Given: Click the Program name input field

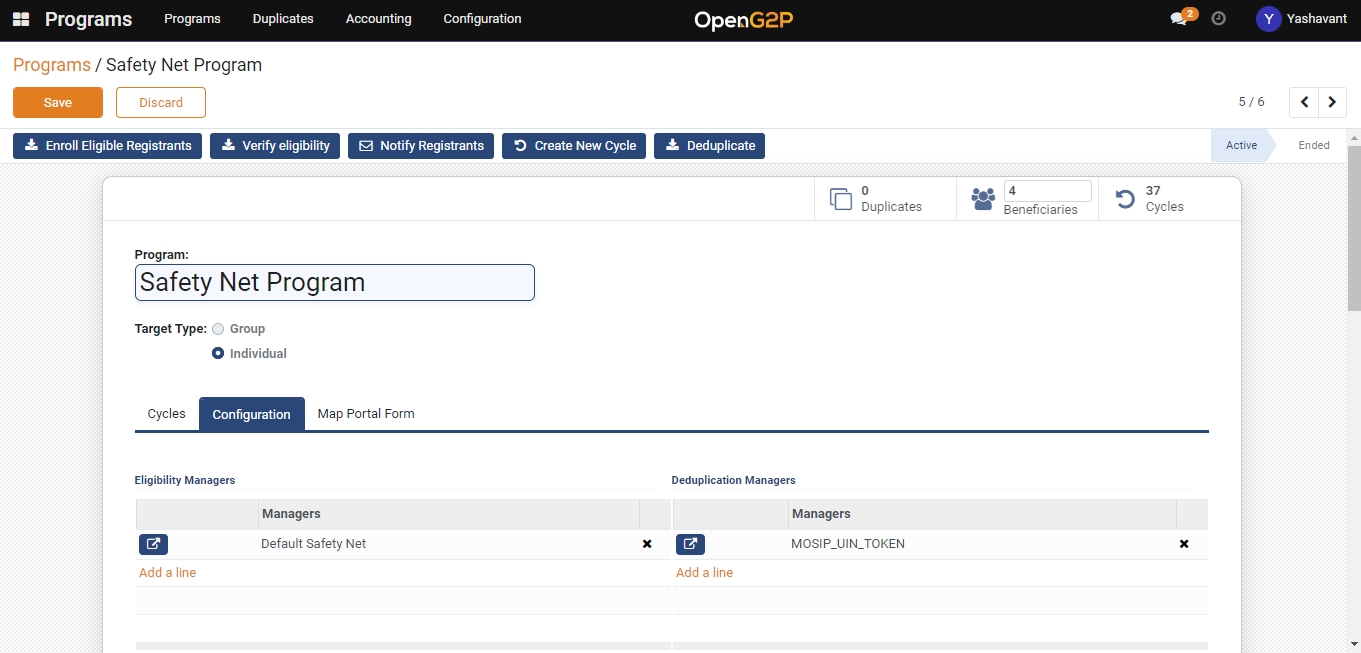Looking at the screenshot, I should click(334, 283).
